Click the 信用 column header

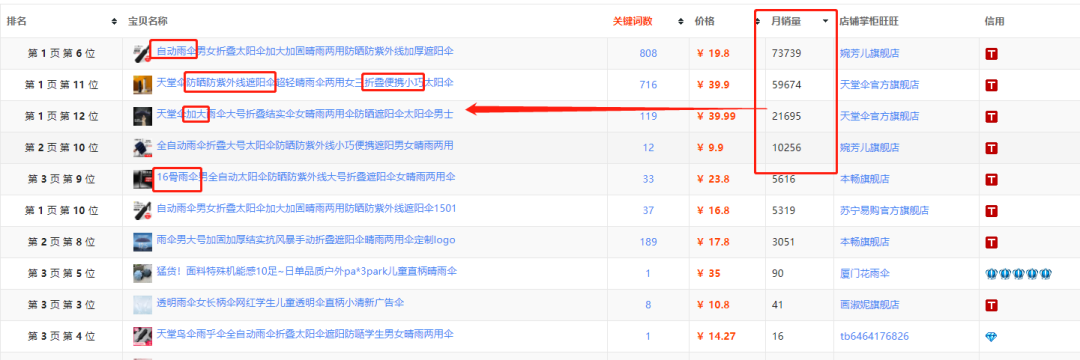995,21
